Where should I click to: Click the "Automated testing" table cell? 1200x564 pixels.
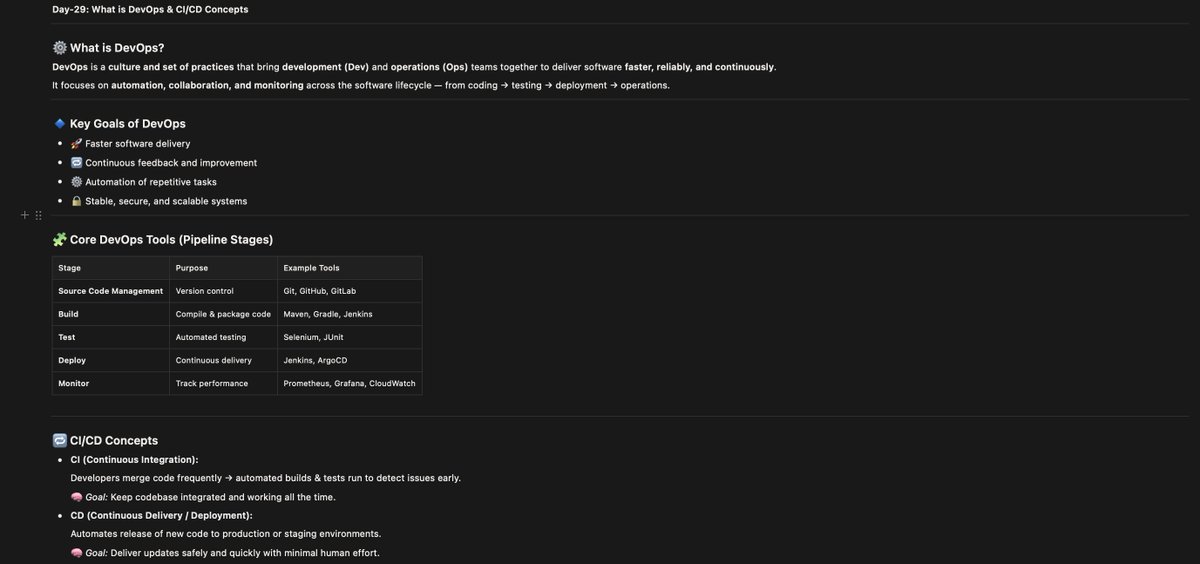(x=223, y=337)
